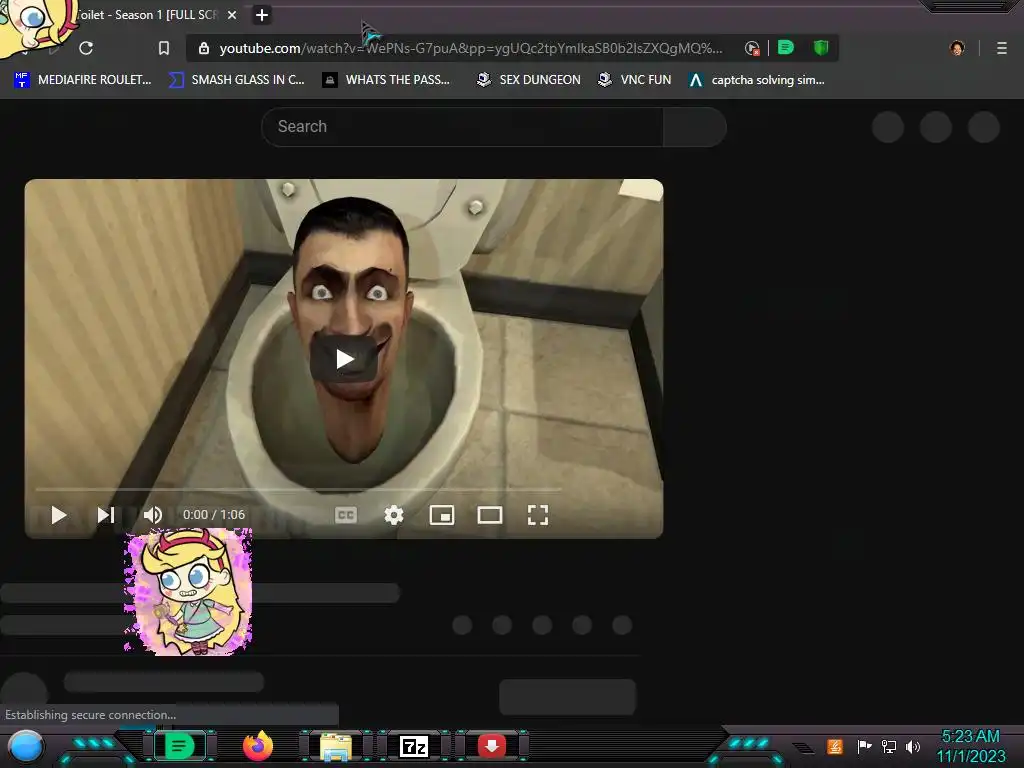This screenshot has height=768, width=1024.
Task: Open the SMASH GLASS IN C... bookmark
Action: (236, 80)
